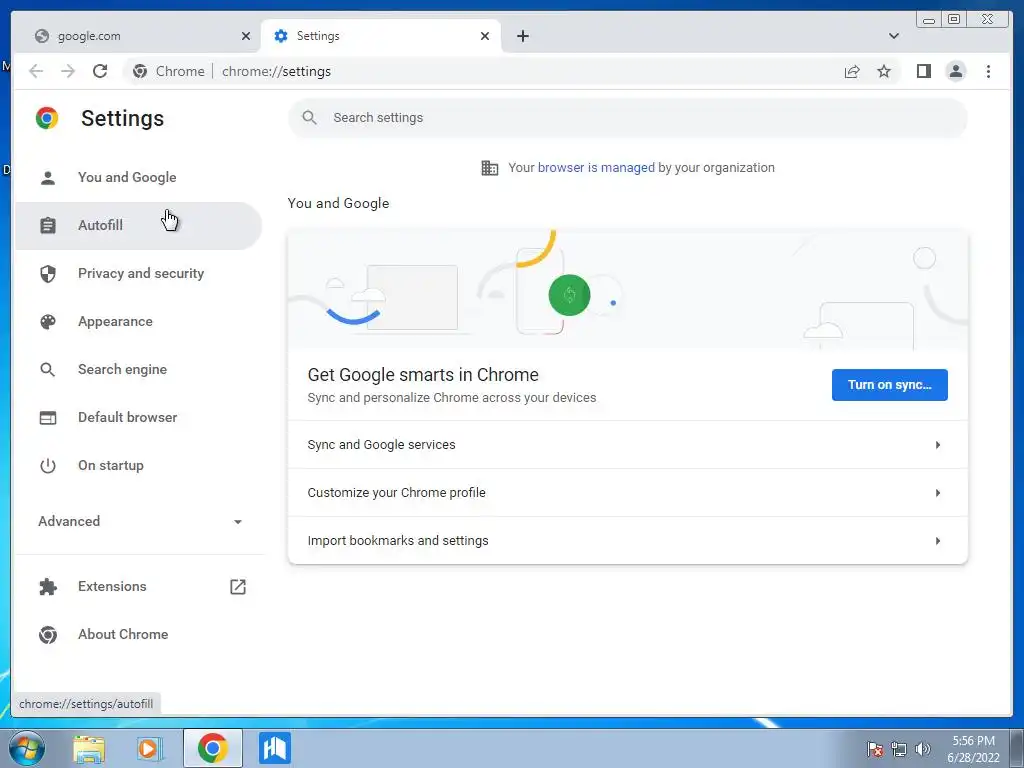Click the organization building icon
The width and height of the screenshot is (1024, 768).
click(490, 168)
